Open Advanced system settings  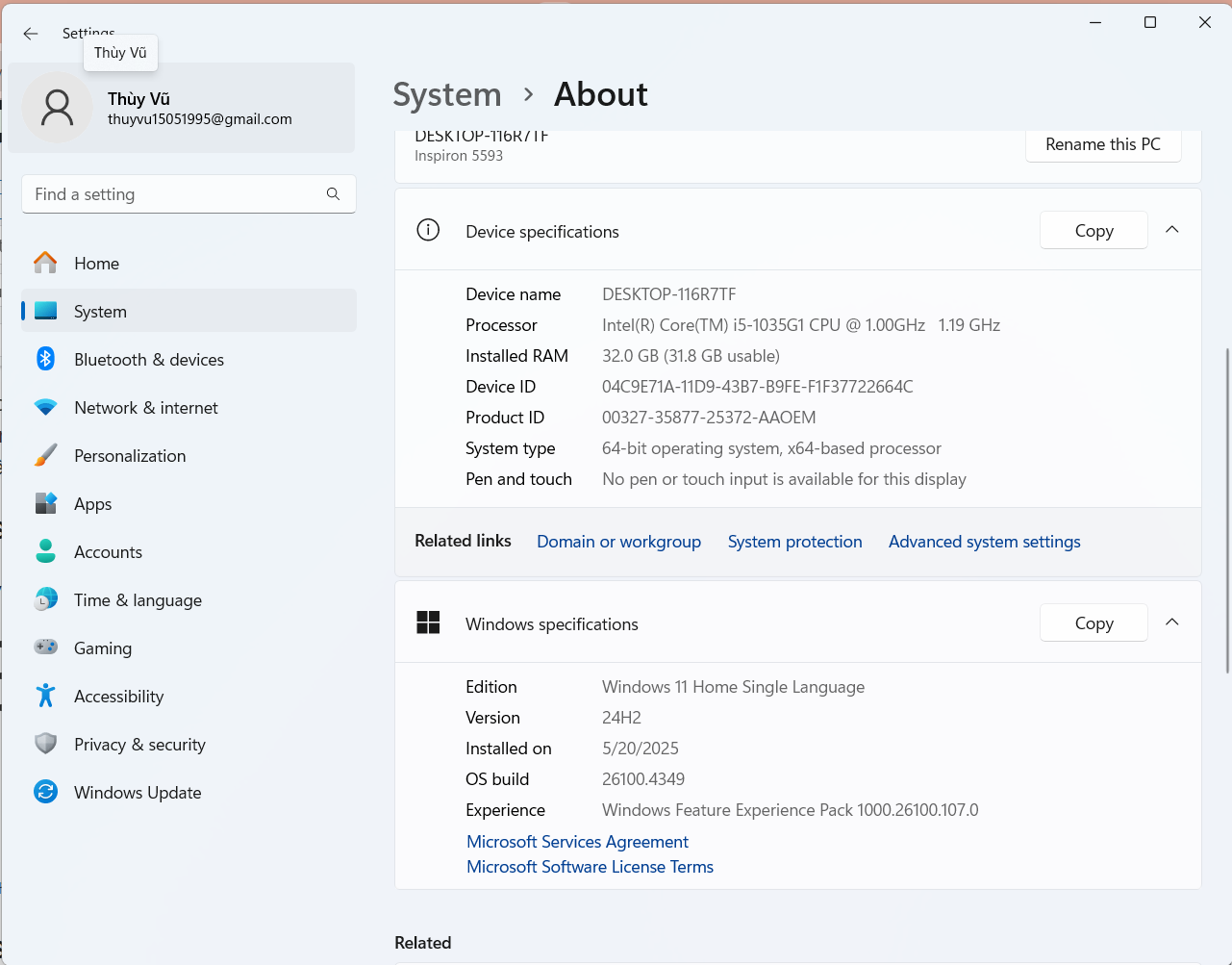coord(984,541)
